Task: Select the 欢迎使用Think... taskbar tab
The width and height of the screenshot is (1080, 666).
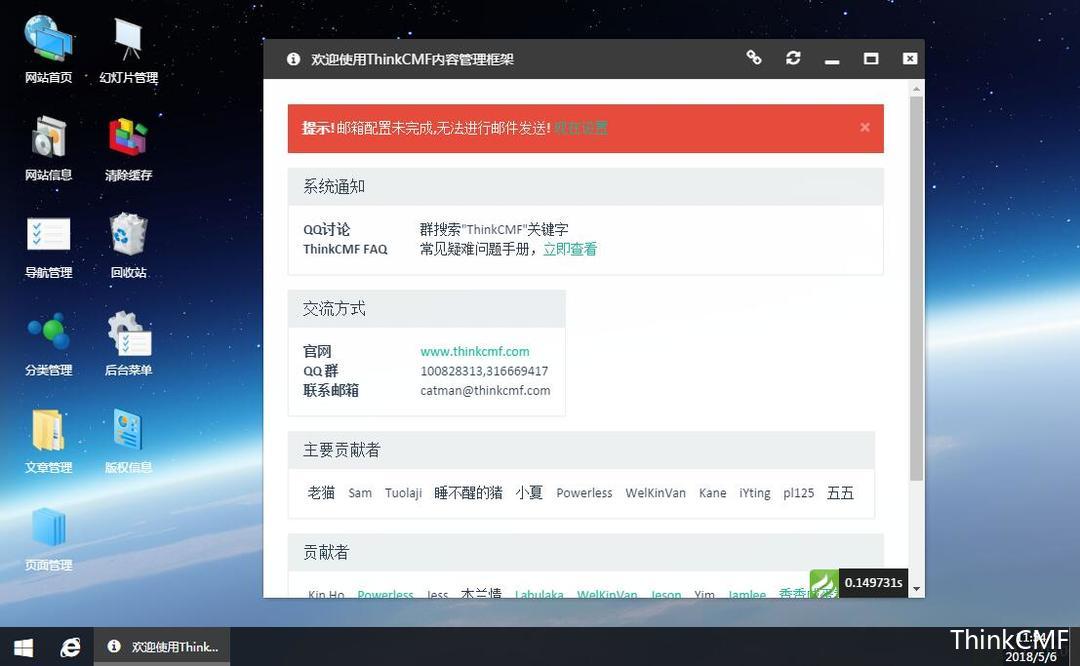Action: coord(163,647)
